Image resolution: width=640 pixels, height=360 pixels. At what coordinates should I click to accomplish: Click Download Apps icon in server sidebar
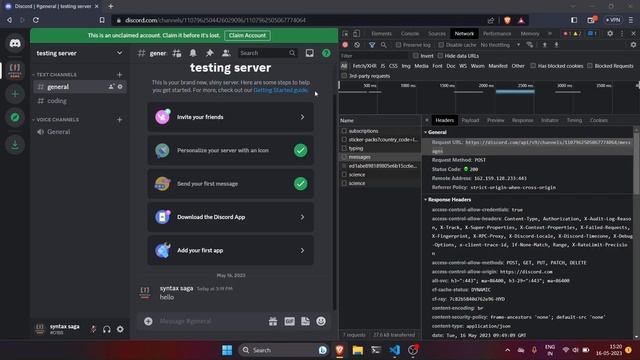coord(15,144)
